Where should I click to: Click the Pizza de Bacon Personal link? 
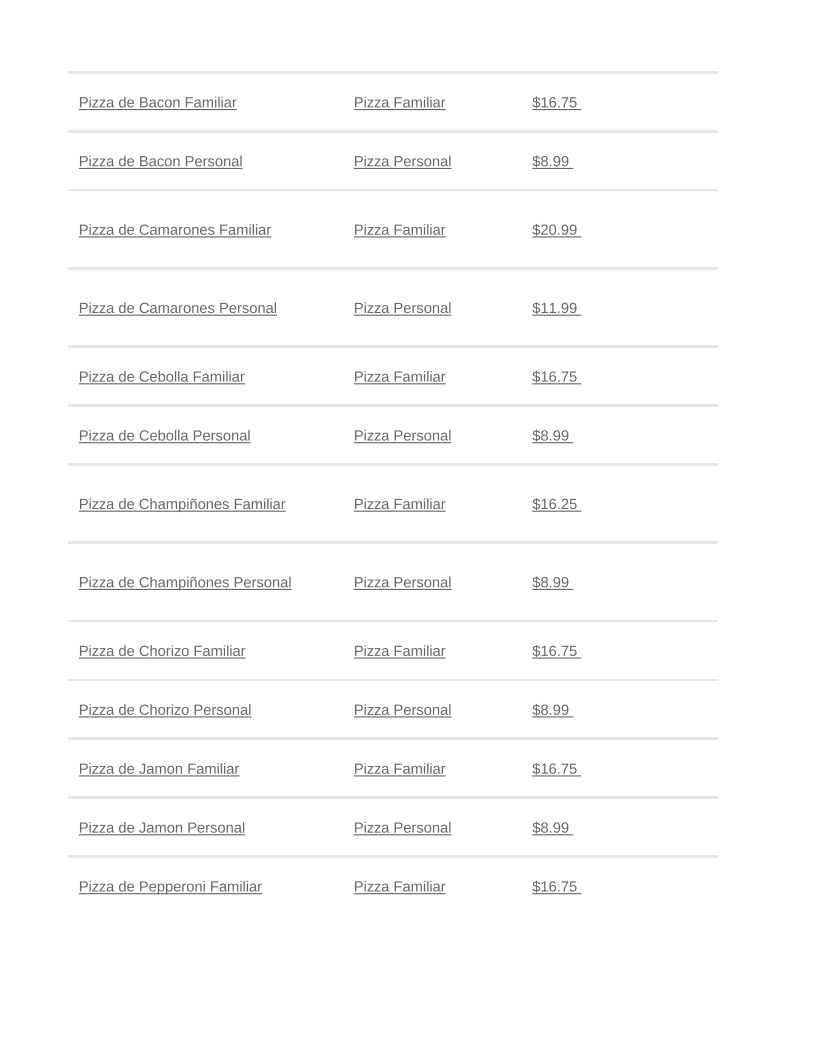pos(160,162)
